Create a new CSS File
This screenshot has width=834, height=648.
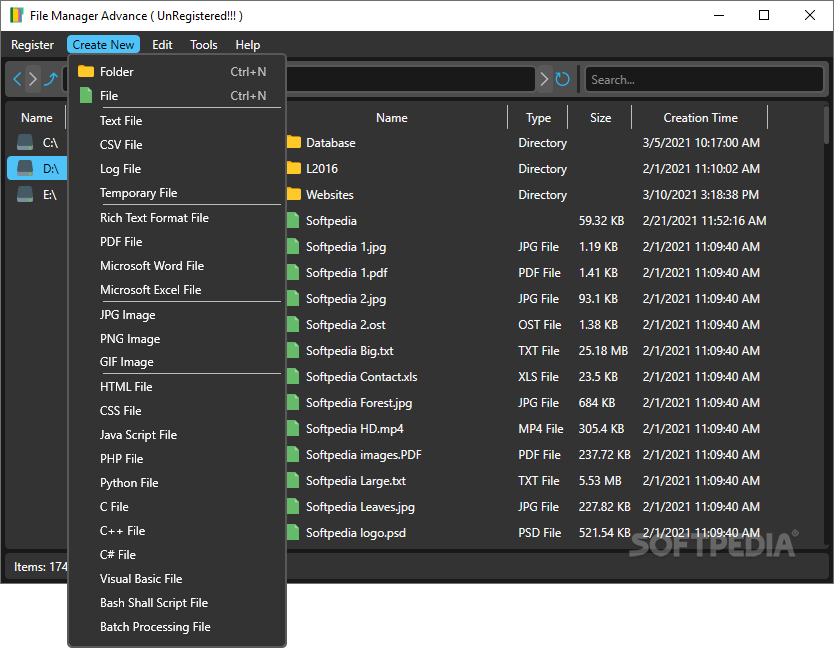pos(177,411)
